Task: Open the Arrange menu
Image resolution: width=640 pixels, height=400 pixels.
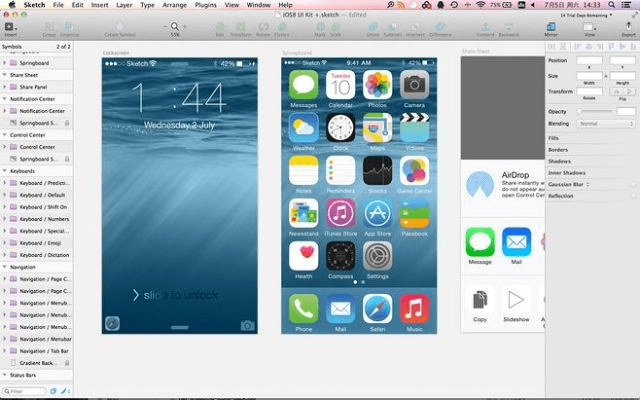Action: pos(175,5)
